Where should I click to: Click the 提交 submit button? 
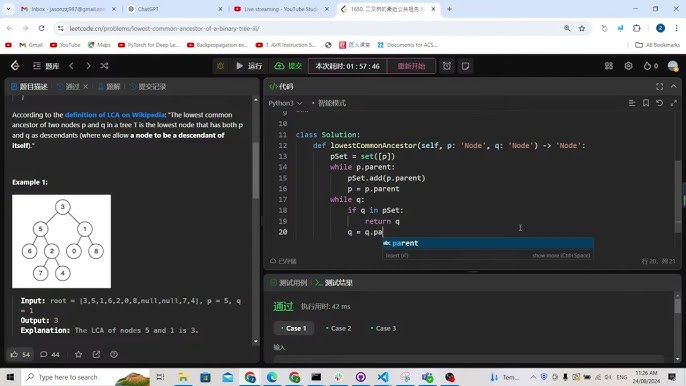(x=288, y=66)
